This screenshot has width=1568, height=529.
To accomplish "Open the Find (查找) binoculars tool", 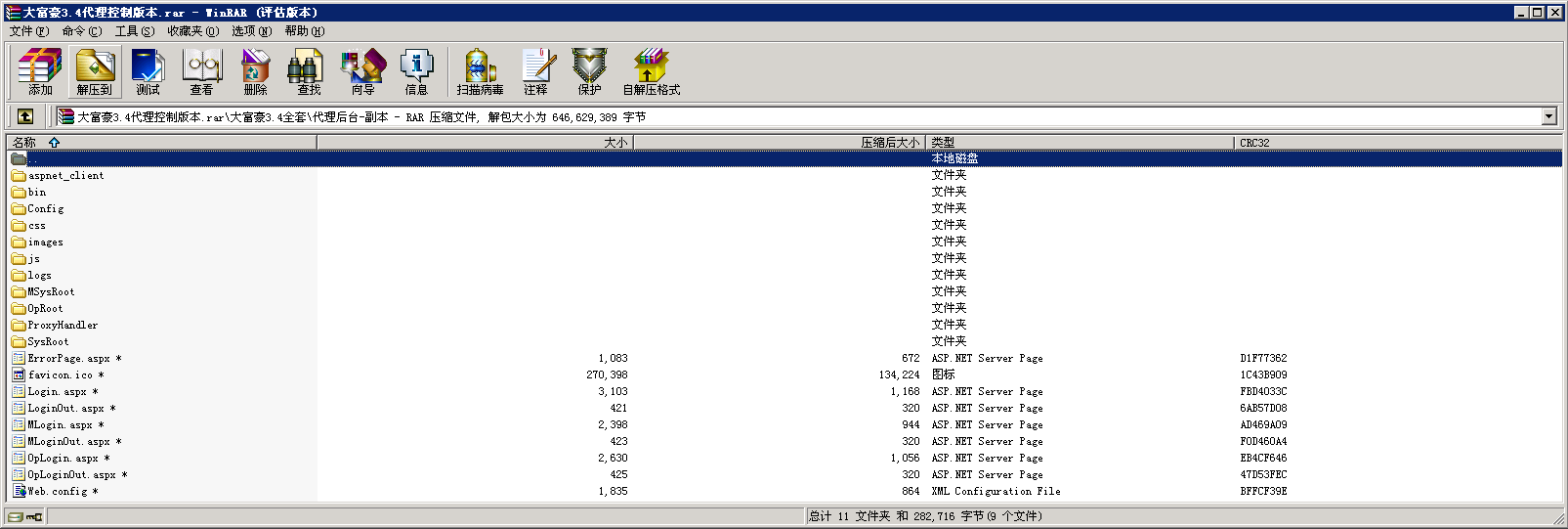I will (309, 72).
